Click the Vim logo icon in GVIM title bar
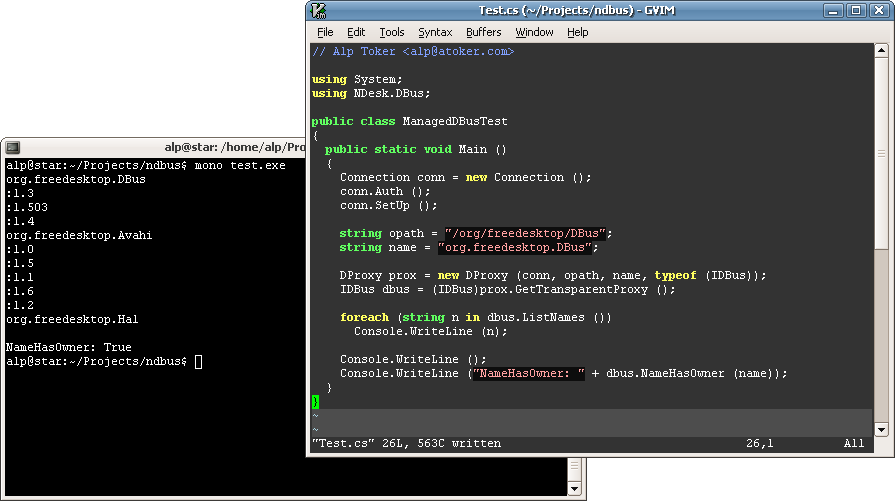 click(319, 11)
